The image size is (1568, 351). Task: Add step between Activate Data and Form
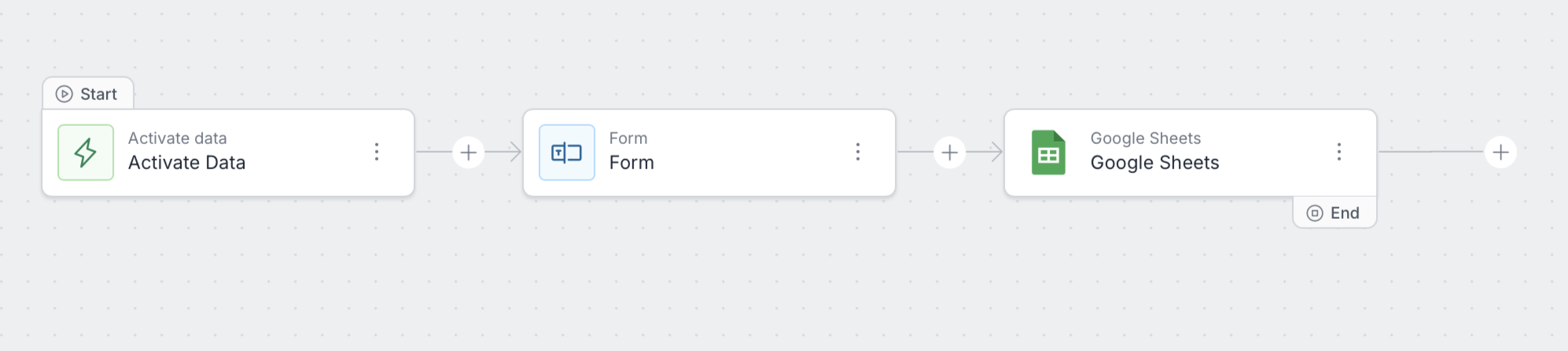469,152
